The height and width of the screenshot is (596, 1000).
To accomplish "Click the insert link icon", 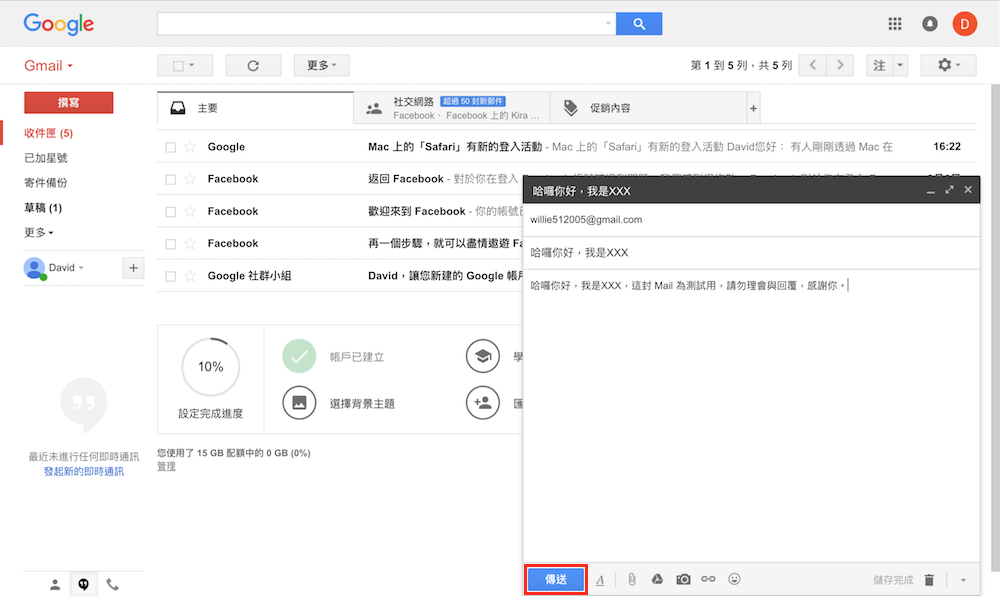I will pyautogui.click(x=708, y=579).
